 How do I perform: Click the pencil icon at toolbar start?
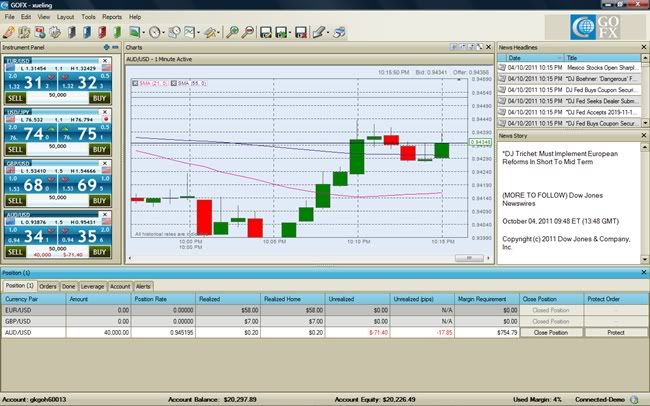pos(9,33)
